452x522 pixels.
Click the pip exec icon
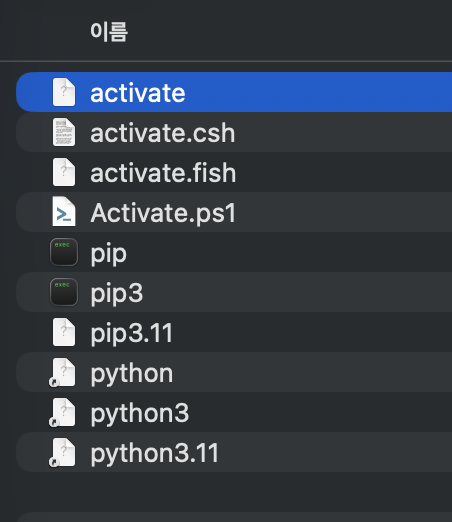click(x=64, y=252)
